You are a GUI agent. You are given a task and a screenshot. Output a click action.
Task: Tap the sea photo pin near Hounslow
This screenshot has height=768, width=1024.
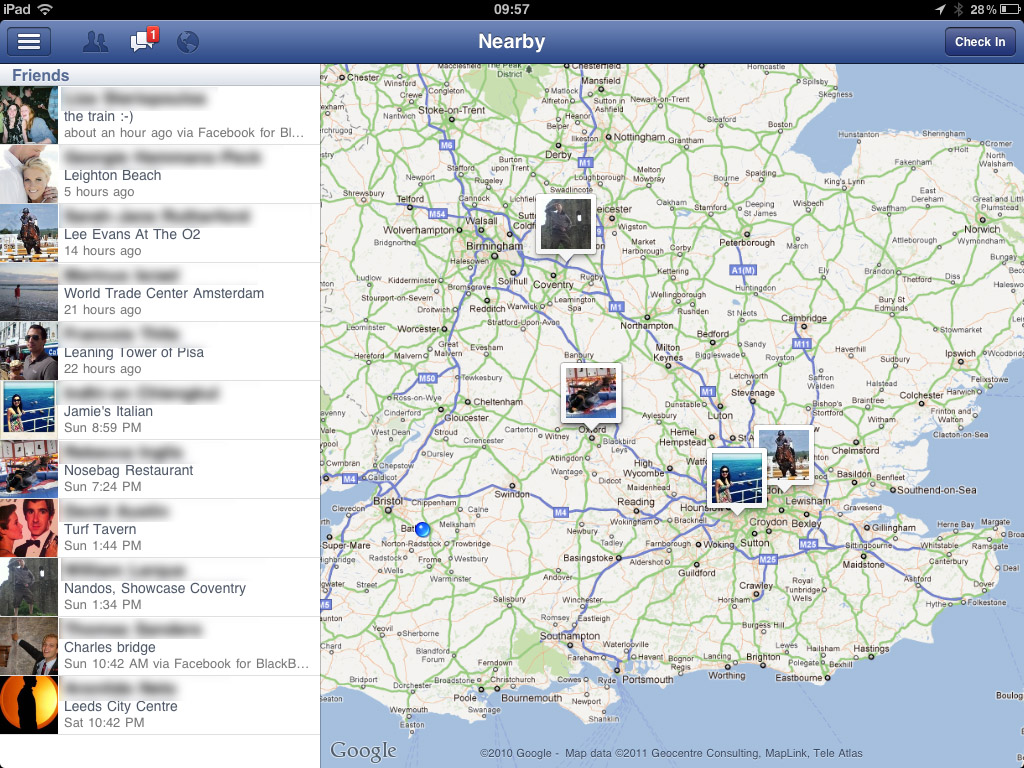tap(737, 477)
